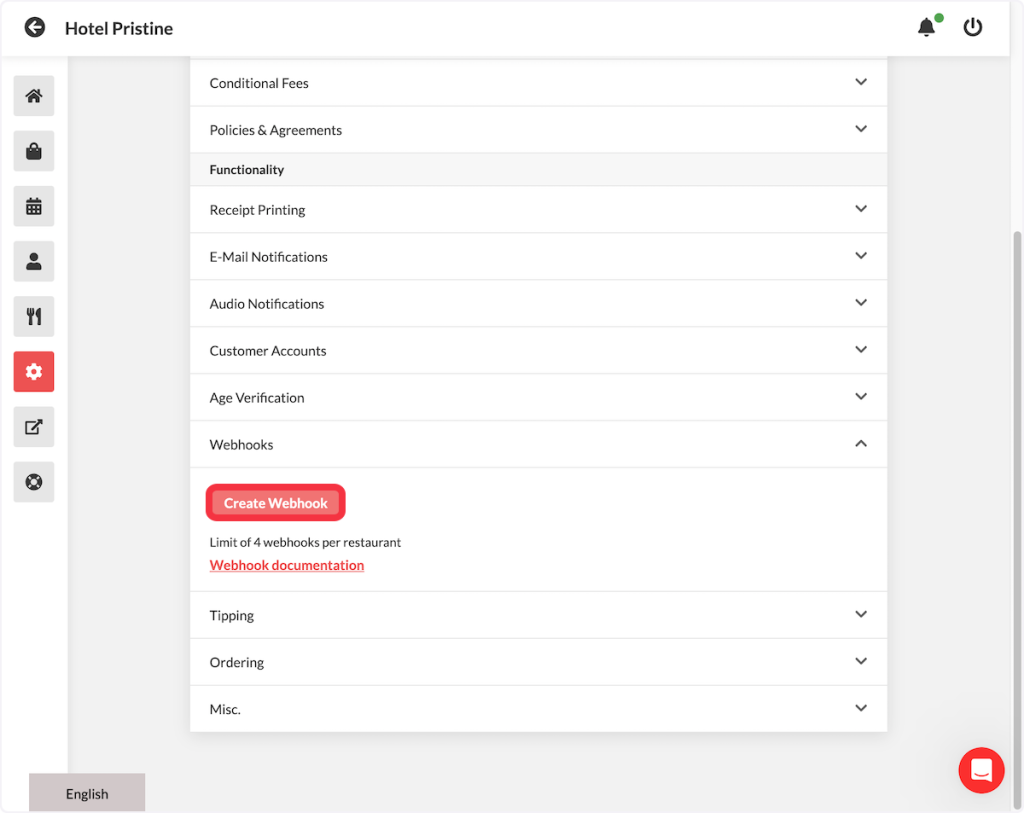1024x813 pixels.
Task: Open the English language selector
Action: [x=87, y=793]
